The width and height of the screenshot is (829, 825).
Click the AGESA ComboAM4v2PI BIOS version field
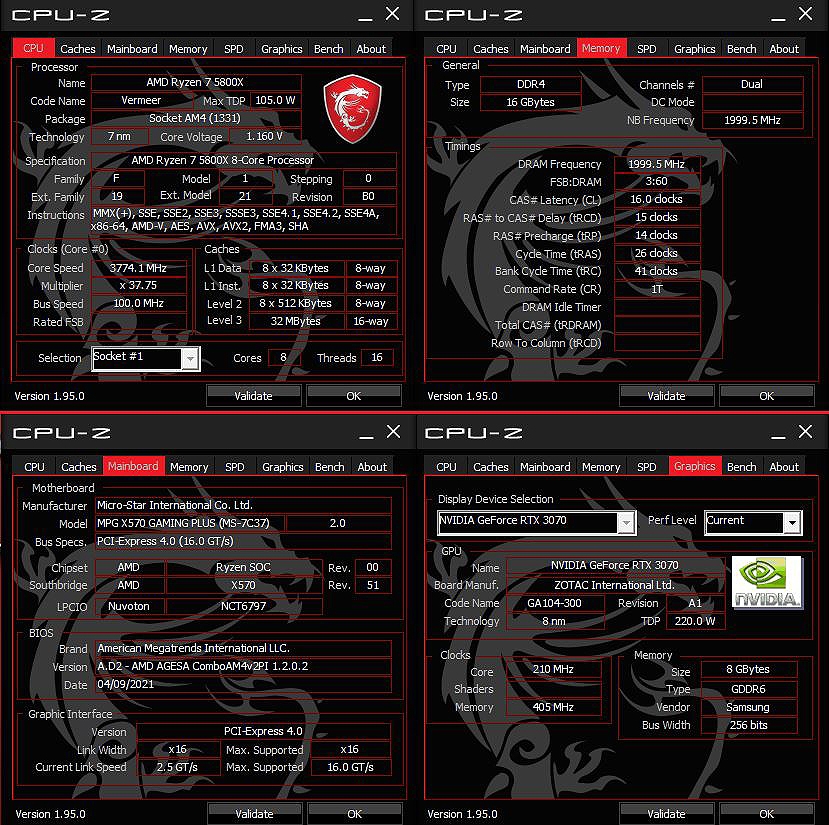pos(243,666)
